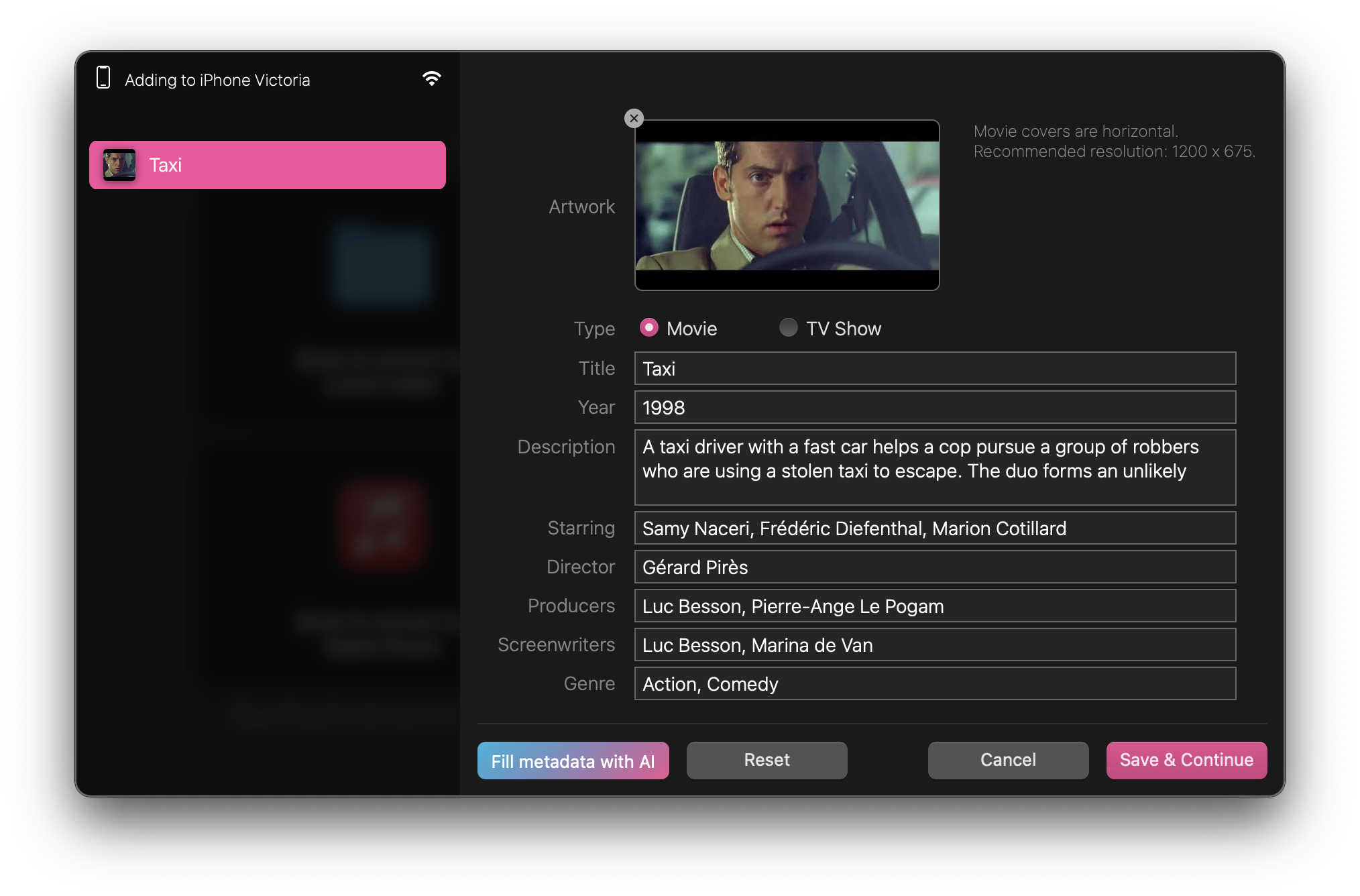The height and width of the screenshot is (896, 1360).
Task: Click the Title field containing Taxi
Action: click(935, 368)
